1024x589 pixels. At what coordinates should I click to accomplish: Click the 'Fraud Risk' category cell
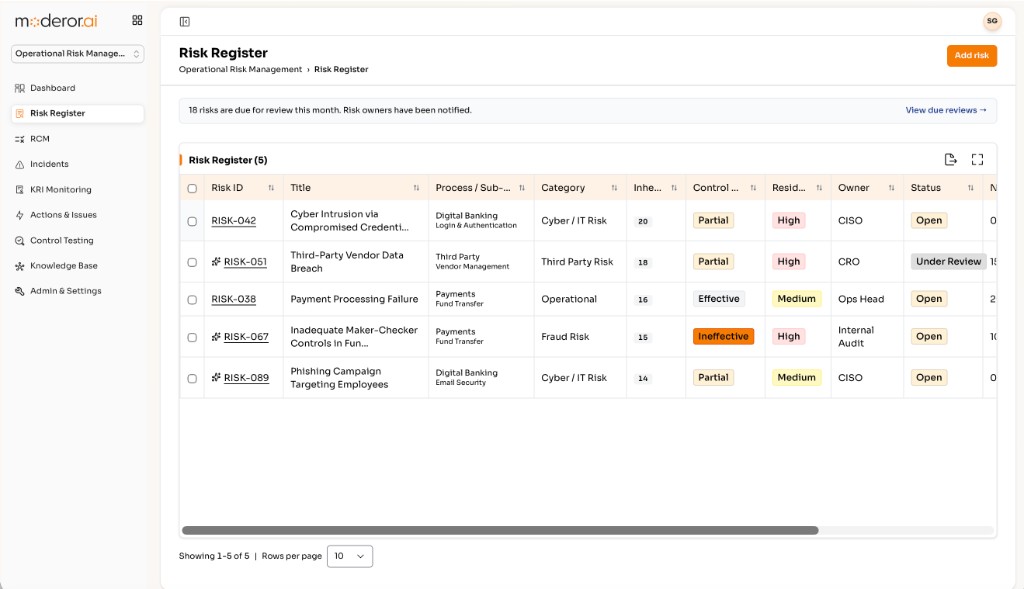565,337
